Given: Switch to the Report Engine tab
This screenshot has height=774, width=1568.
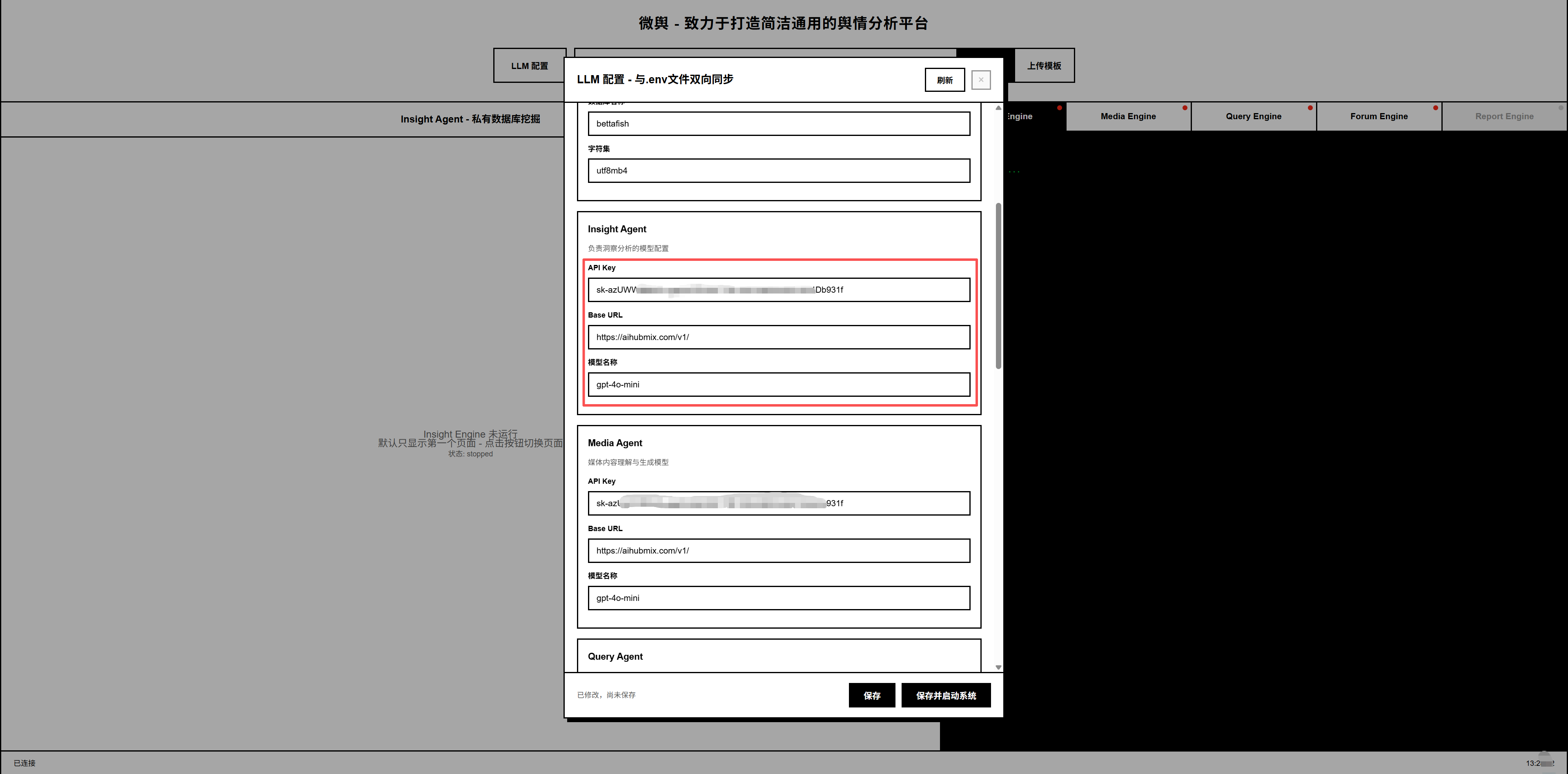Looking at the screenshot, I should click(x=1504, y=116).
